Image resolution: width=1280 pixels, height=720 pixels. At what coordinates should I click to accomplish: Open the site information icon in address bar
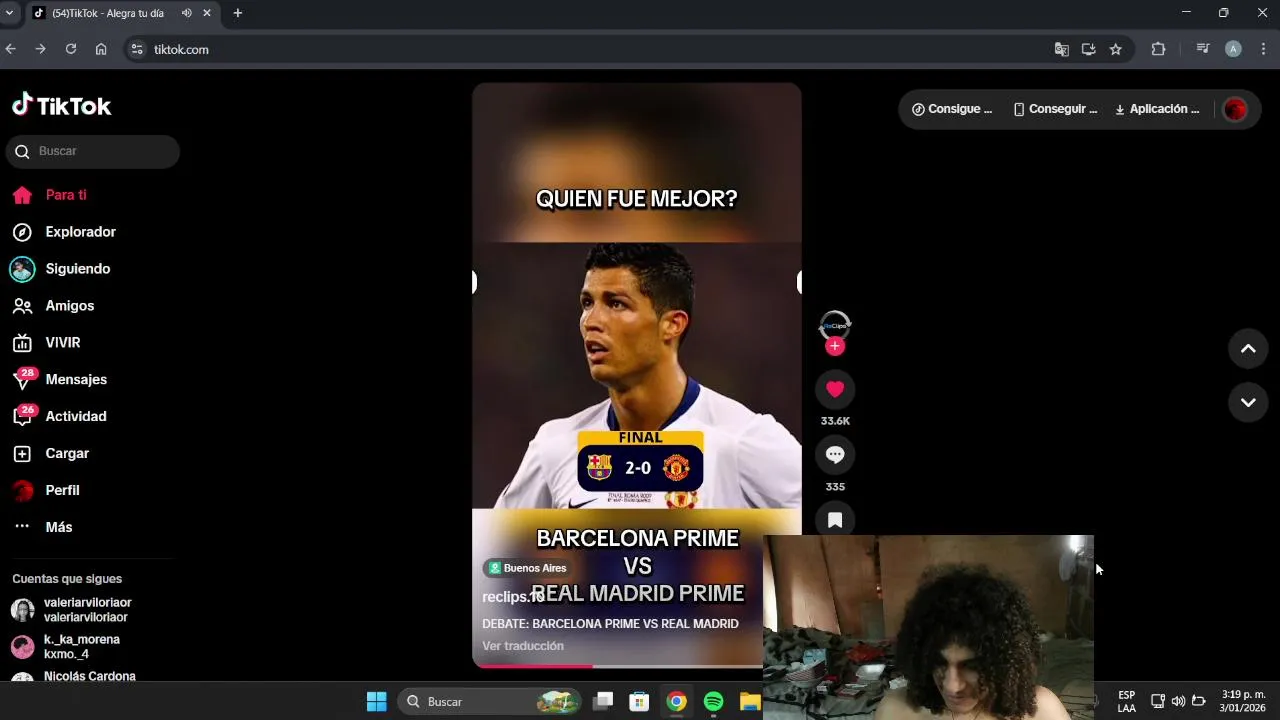coord(137,49)
